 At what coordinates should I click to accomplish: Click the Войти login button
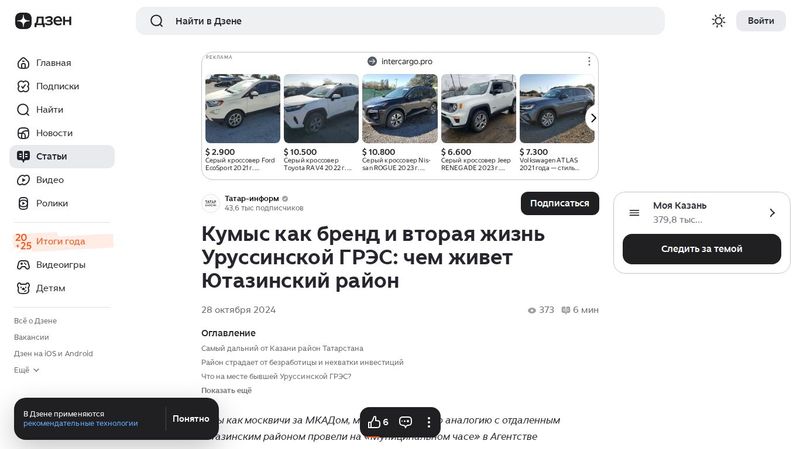click(x=760, y=21)
